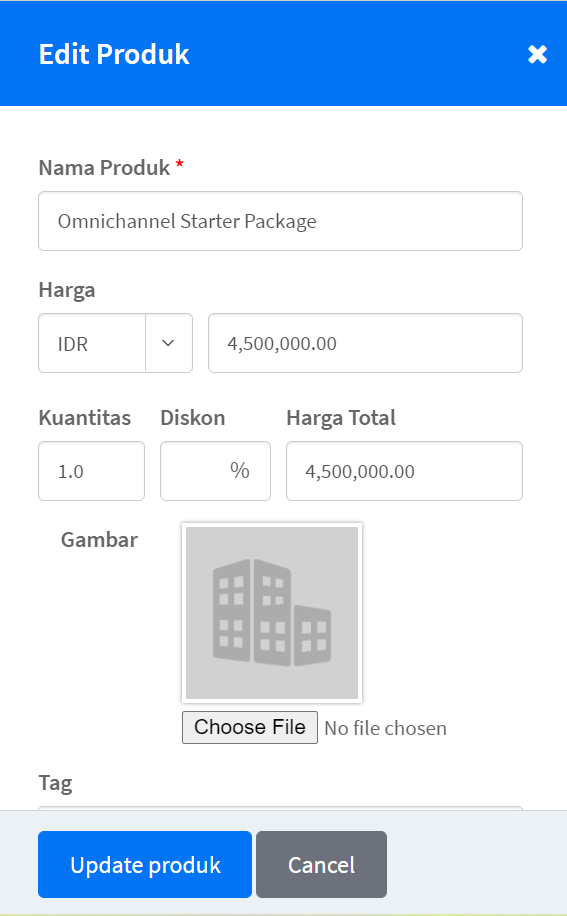Screen dimensions: 567x916
Task: Close the Edit Produk dialog with X
Action: tap(537, 54)
